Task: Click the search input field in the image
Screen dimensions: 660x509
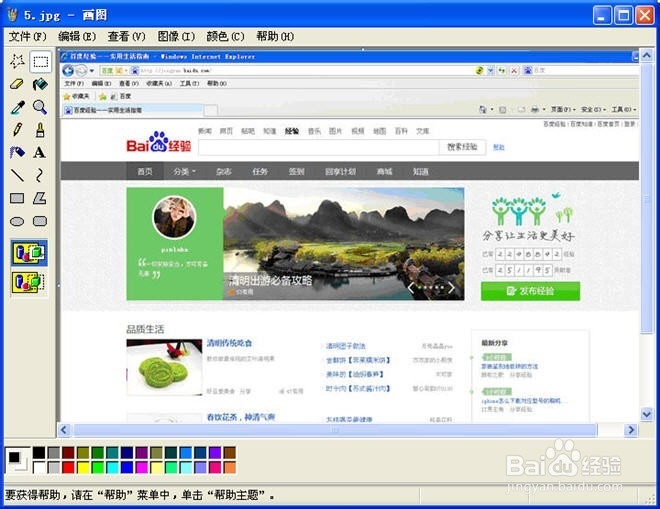Action: 319,147
